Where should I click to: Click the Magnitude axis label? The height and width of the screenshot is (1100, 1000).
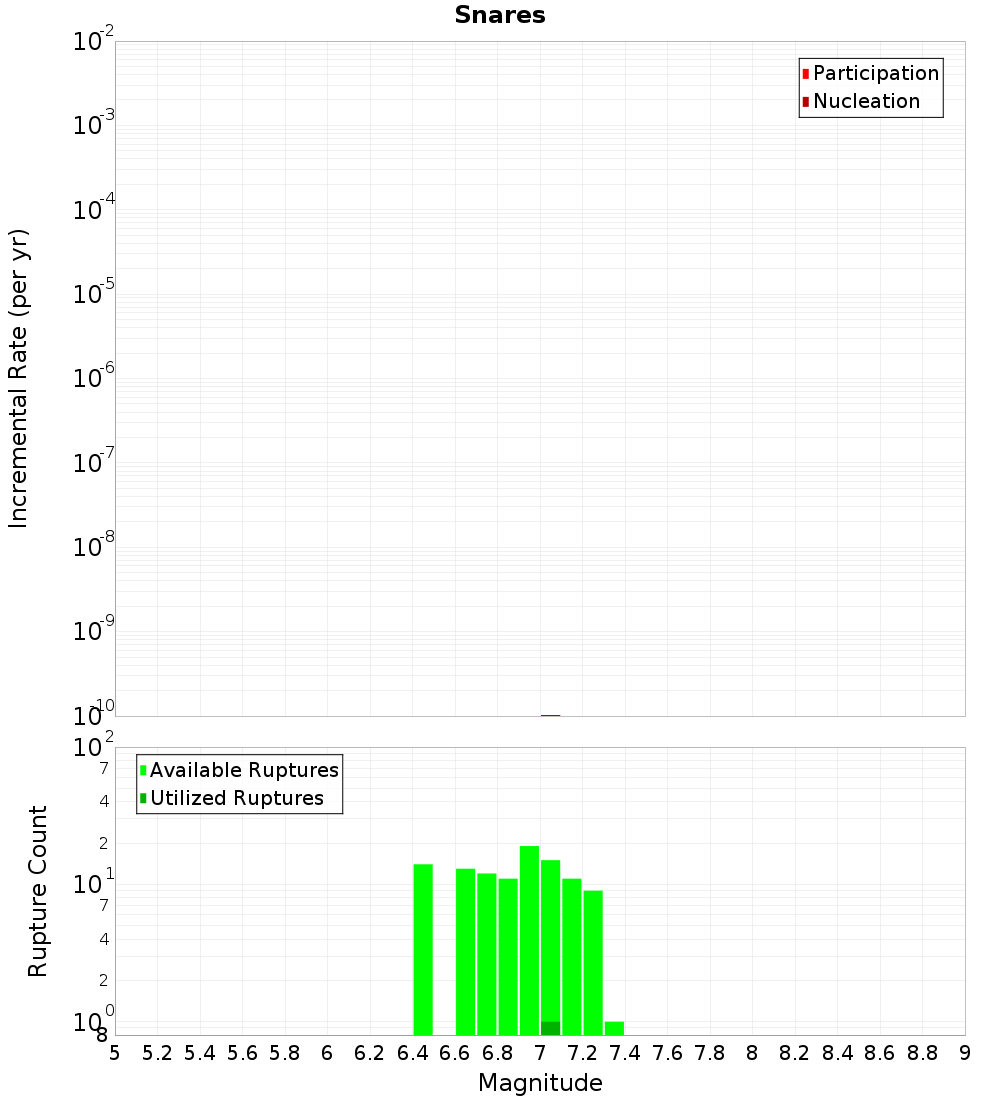click(540, 1082)
